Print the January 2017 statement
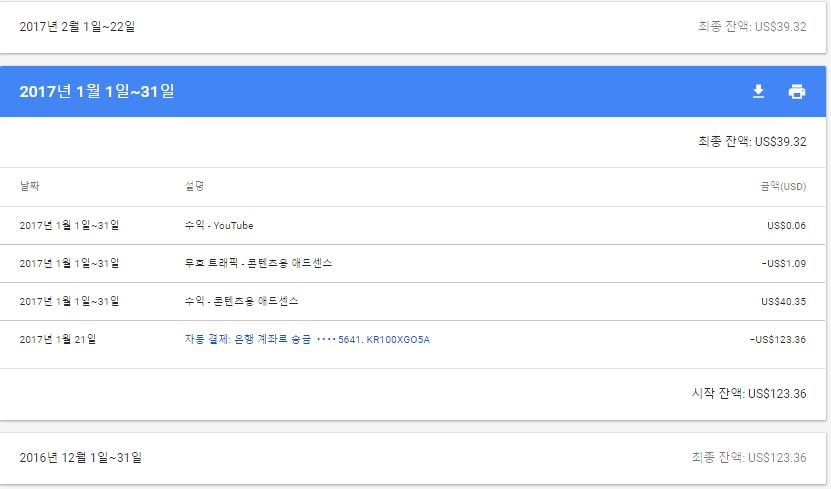 click(797, 92)
